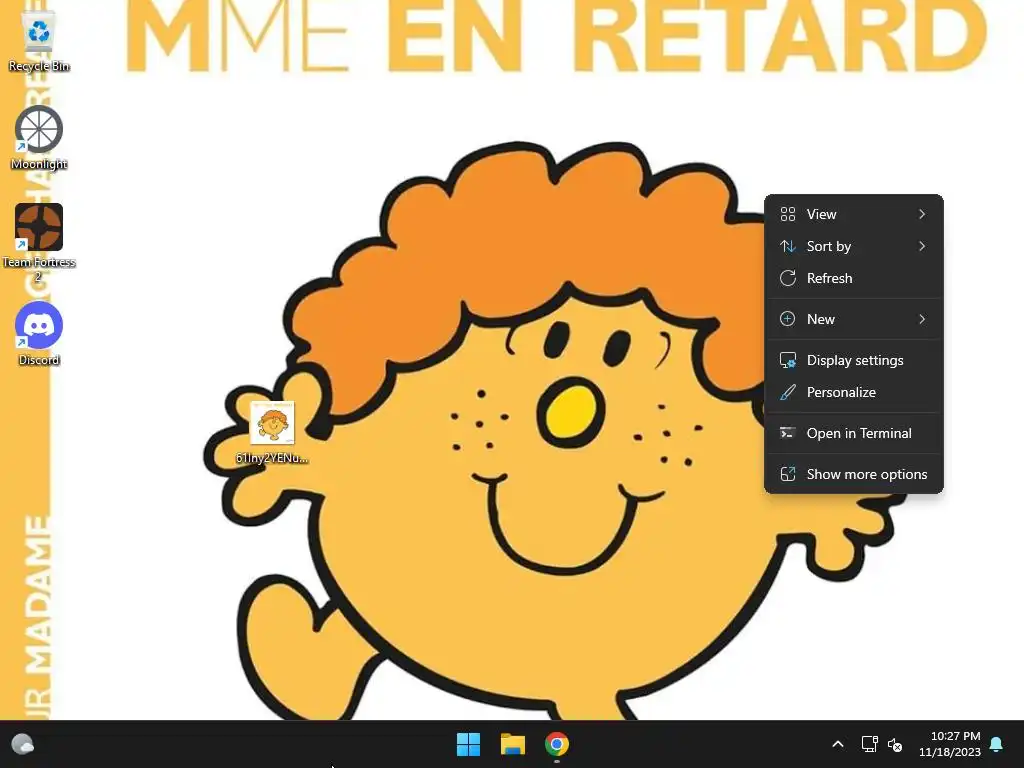The image size is (1024, 768).
Task: Open File Explorer from the taskbar
Action: click(513, 744)
